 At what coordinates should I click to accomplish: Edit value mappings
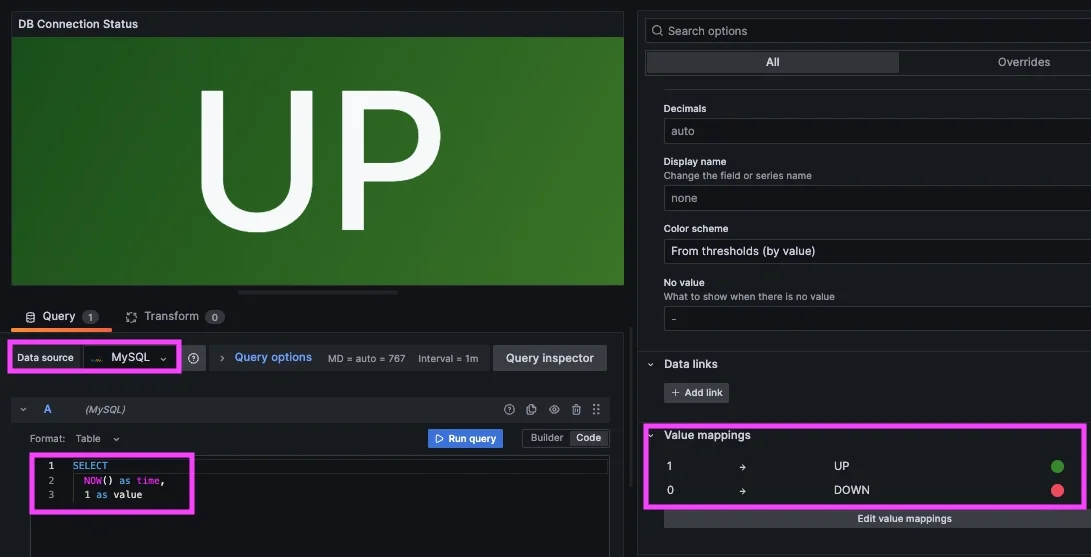pos(877,519)
